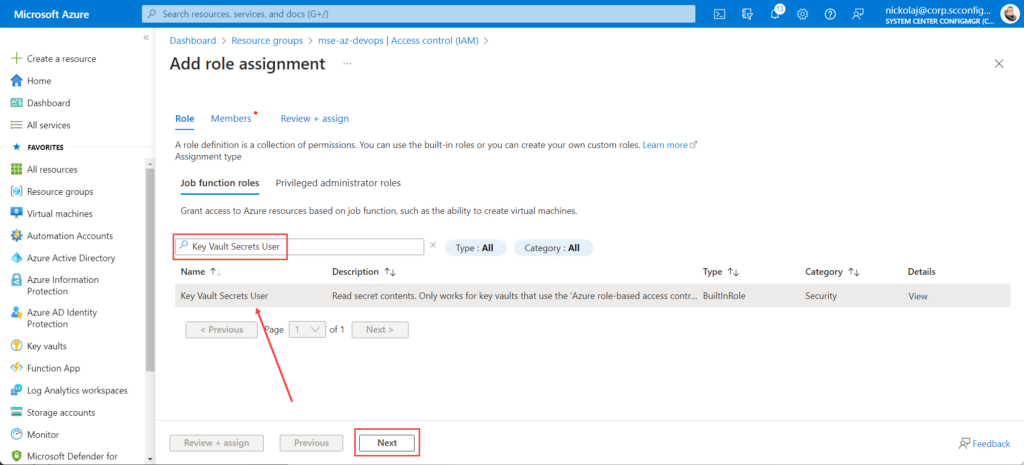Click the Microsoft Azure logo text

tap(51, 14)
